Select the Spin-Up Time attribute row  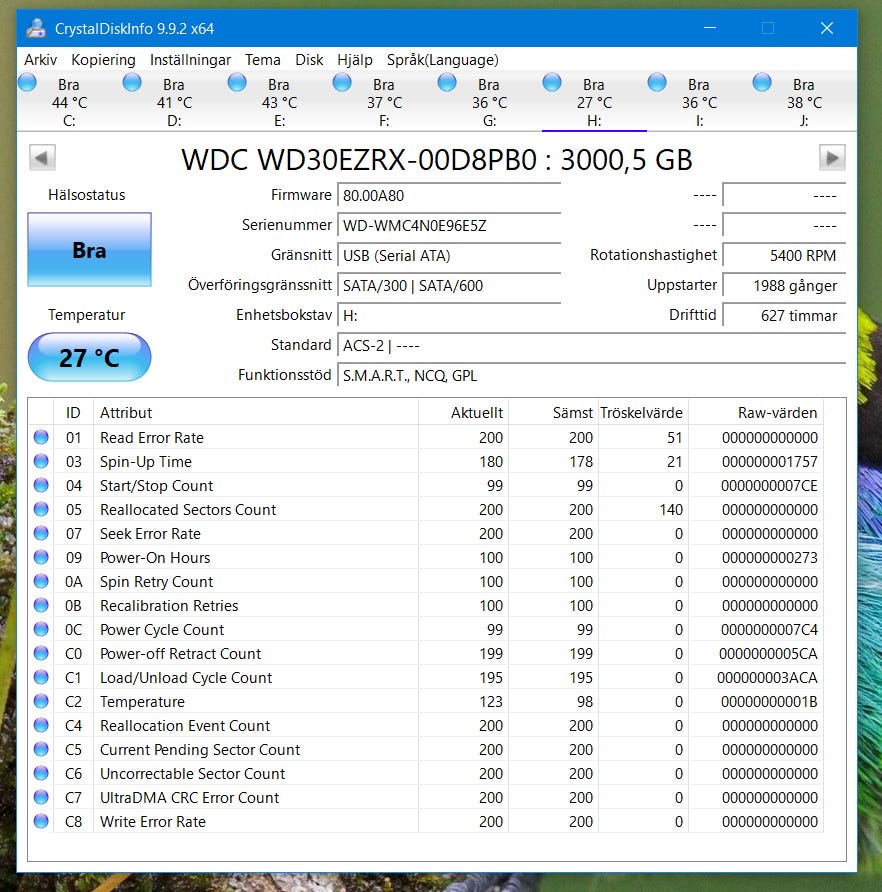(426, 461)
